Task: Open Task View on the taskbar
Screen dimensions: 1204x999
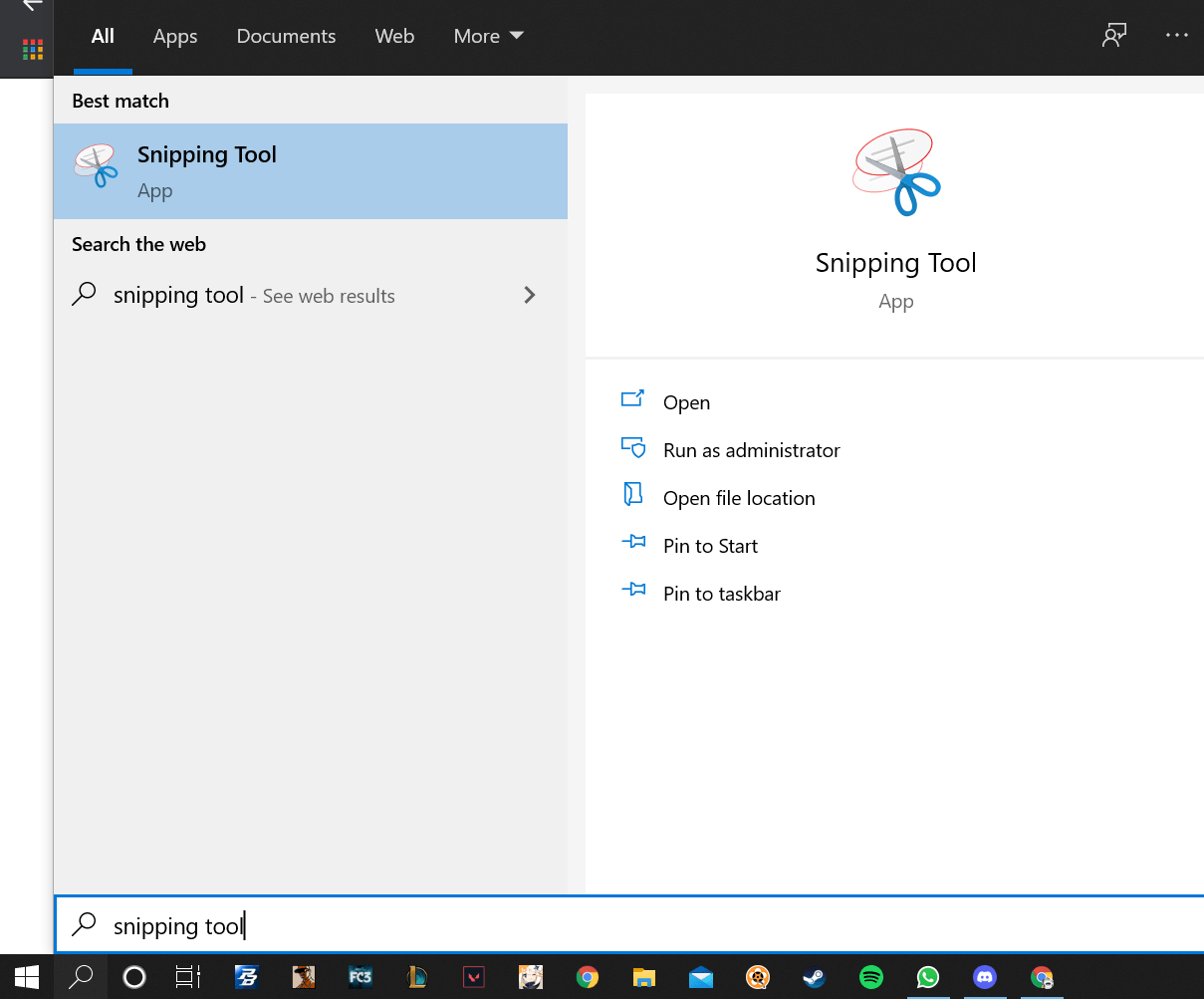Action: (187, 977)
